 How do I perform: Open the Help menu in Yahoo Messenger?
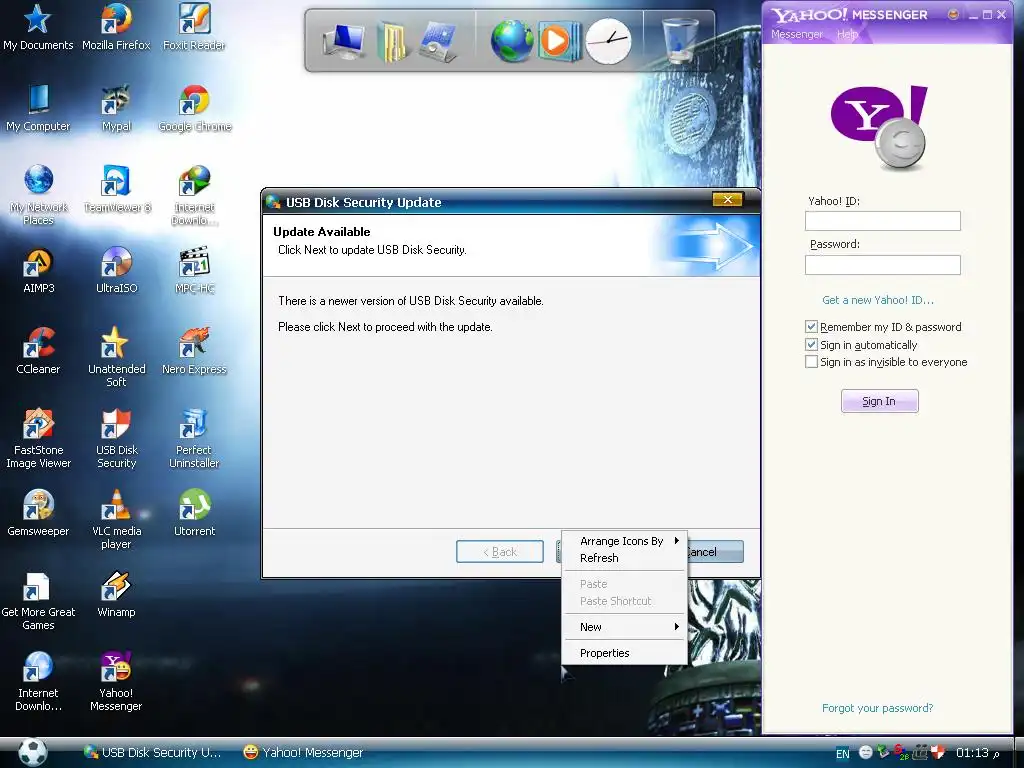click(847, 34)
